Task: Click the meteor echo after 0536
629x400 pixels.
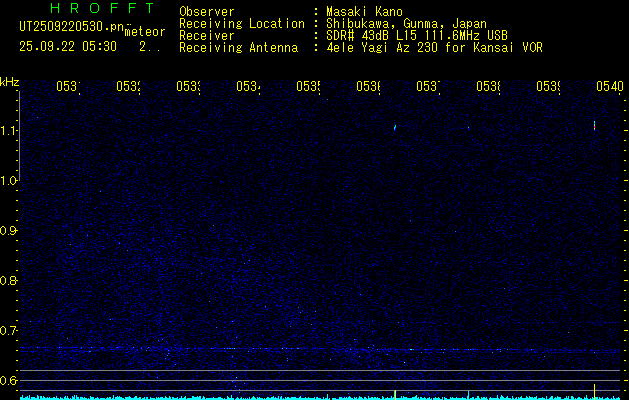Action: click(395, 128)
